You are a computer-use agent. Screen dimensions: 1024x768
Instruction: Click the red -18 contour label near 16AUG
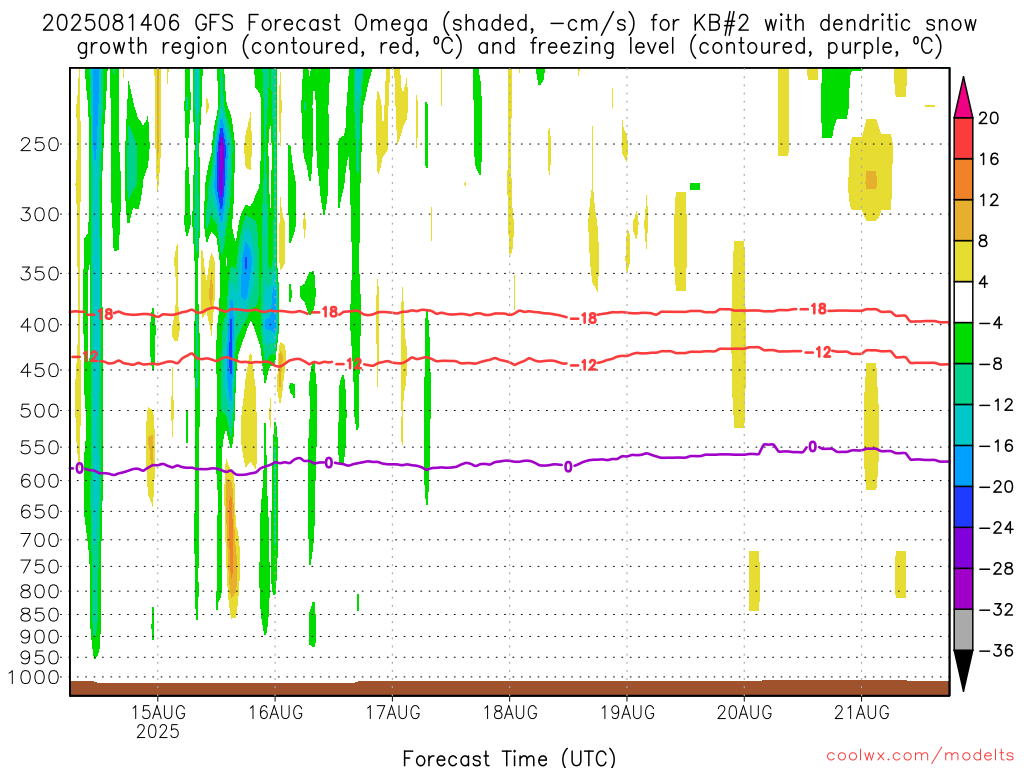[325, 312]
